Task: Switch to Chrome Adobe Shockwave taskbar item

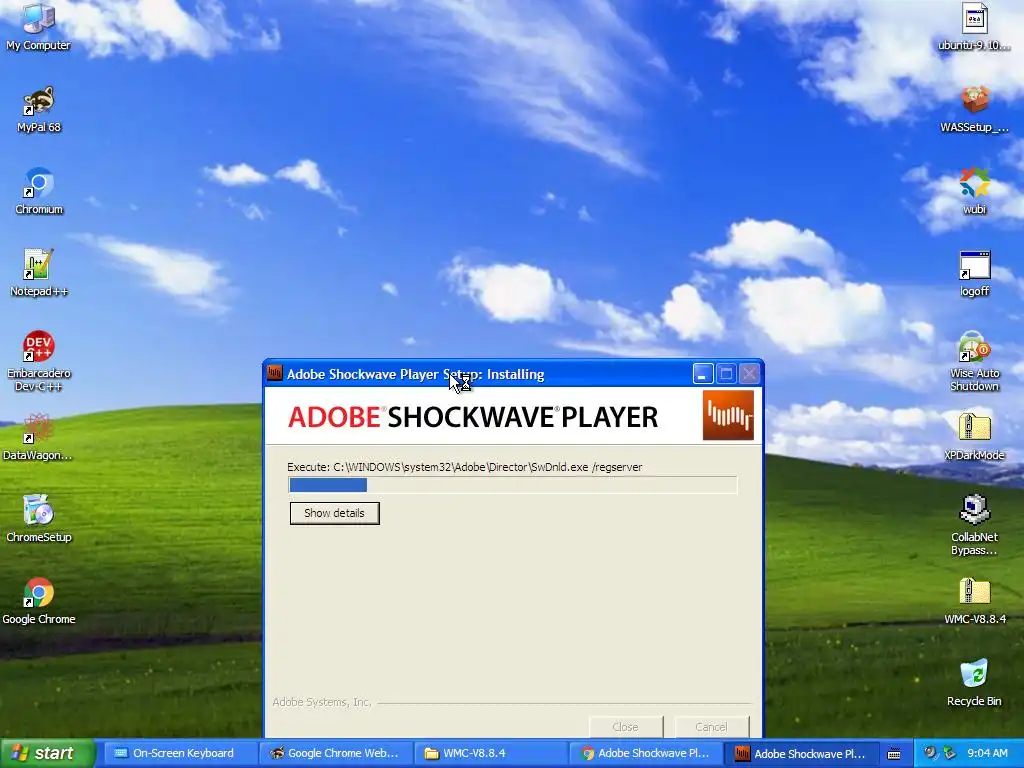Action: [x=647, y=754]
